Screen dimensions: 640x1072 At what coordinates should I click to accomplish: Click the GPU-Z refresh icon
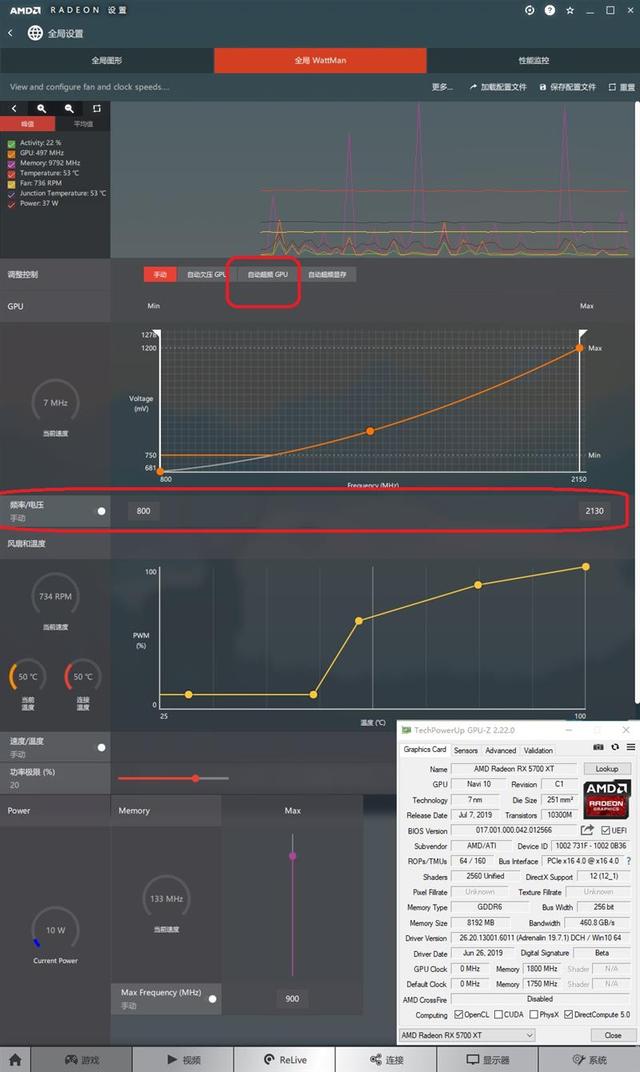tap(615, 748)
